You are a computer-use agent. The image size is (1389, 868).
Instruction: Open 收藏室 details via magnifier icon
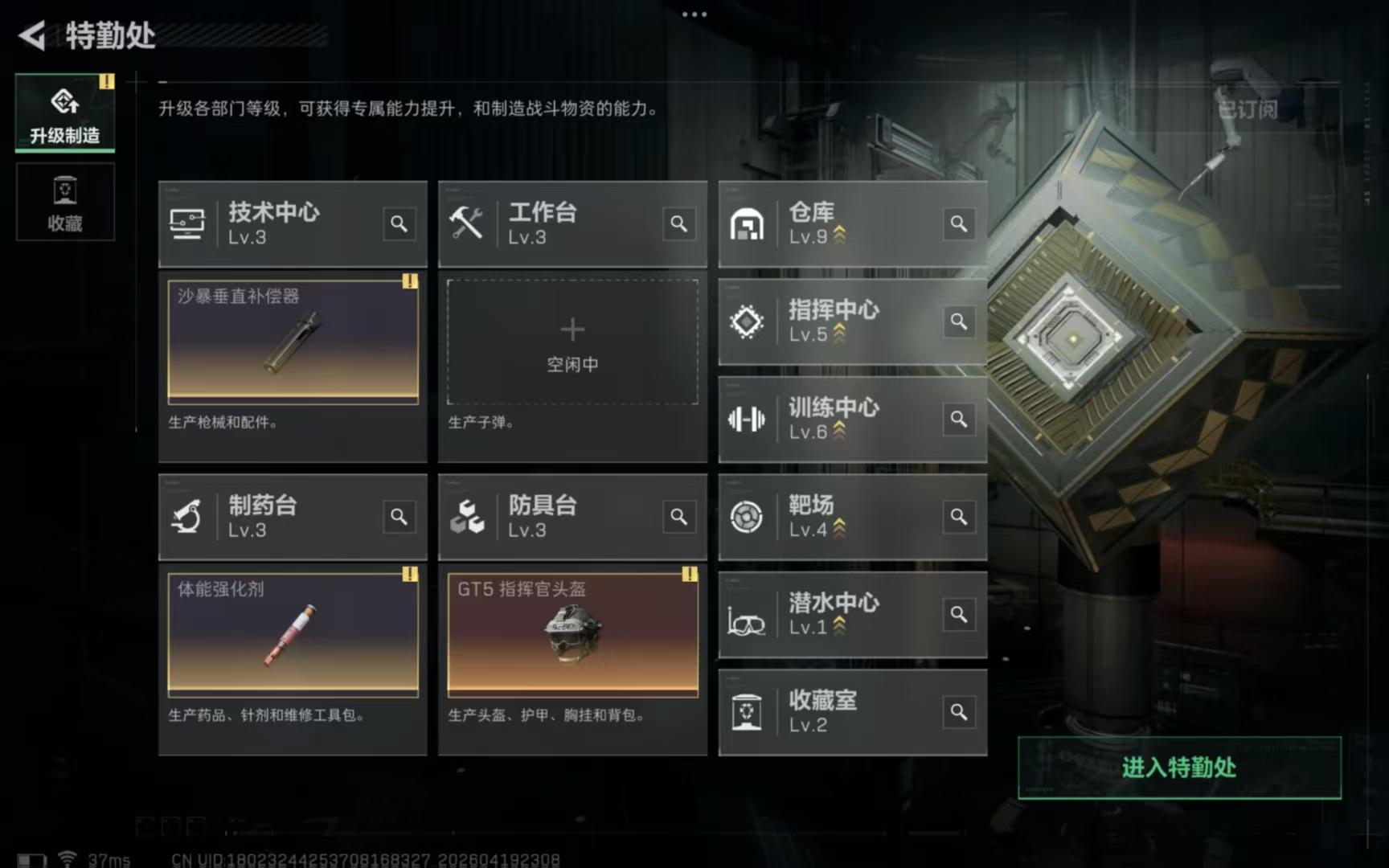(959, 712)
